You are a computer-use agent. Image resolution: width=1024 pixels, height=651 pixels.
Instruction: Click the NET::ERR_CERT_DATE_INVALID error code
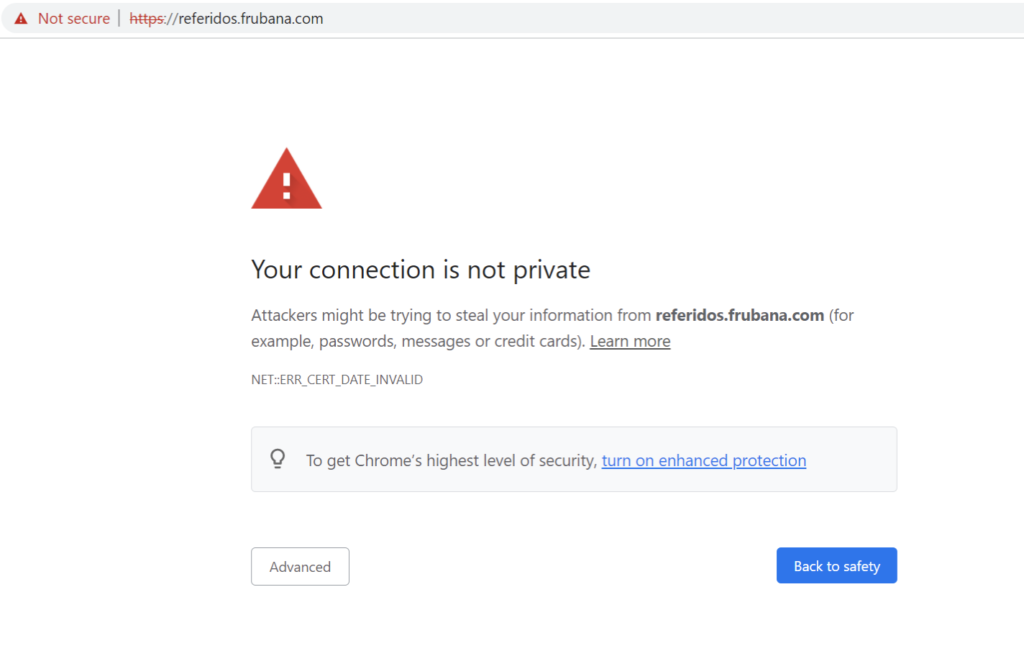(337, 380)
